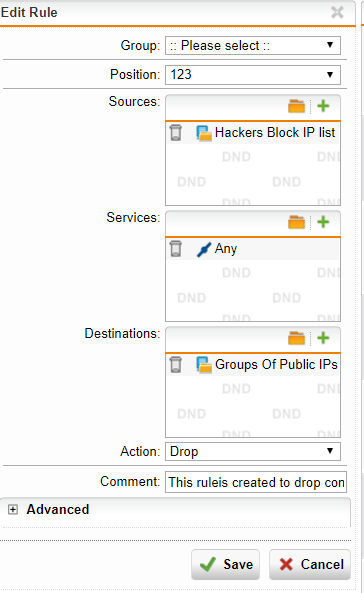The width and height of the screenshot is (364, 593).
Task: Cancel editing the rule
Action: tap(310, 565)
